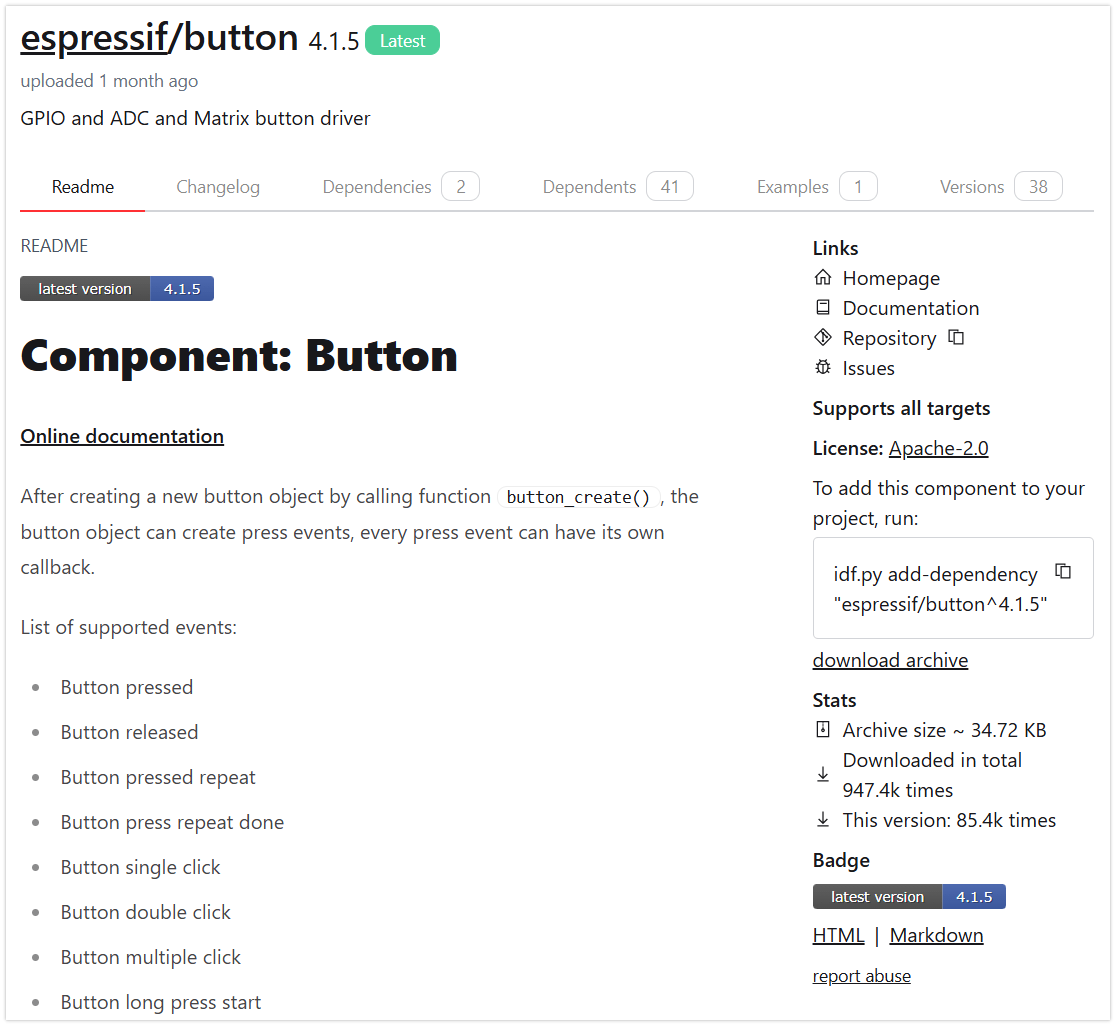
Task: Click the Homepage house icon
Action: 822,277
